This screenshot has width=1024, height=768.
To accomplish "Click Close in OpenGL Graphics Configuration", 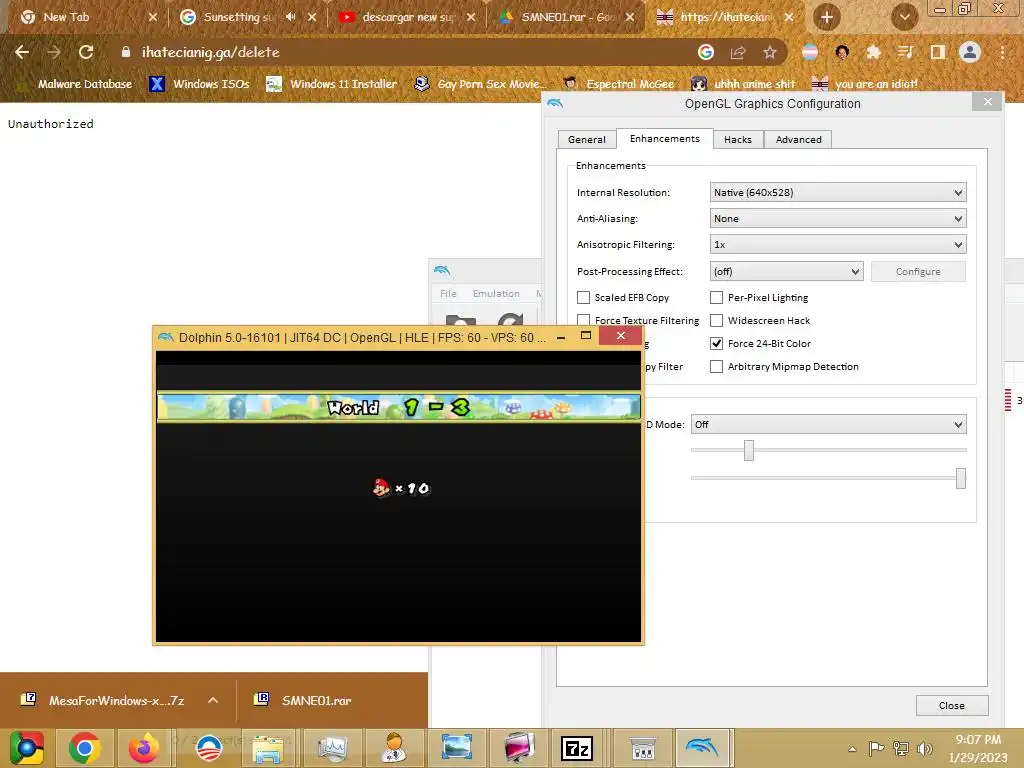I will click(x=952, y=705).
